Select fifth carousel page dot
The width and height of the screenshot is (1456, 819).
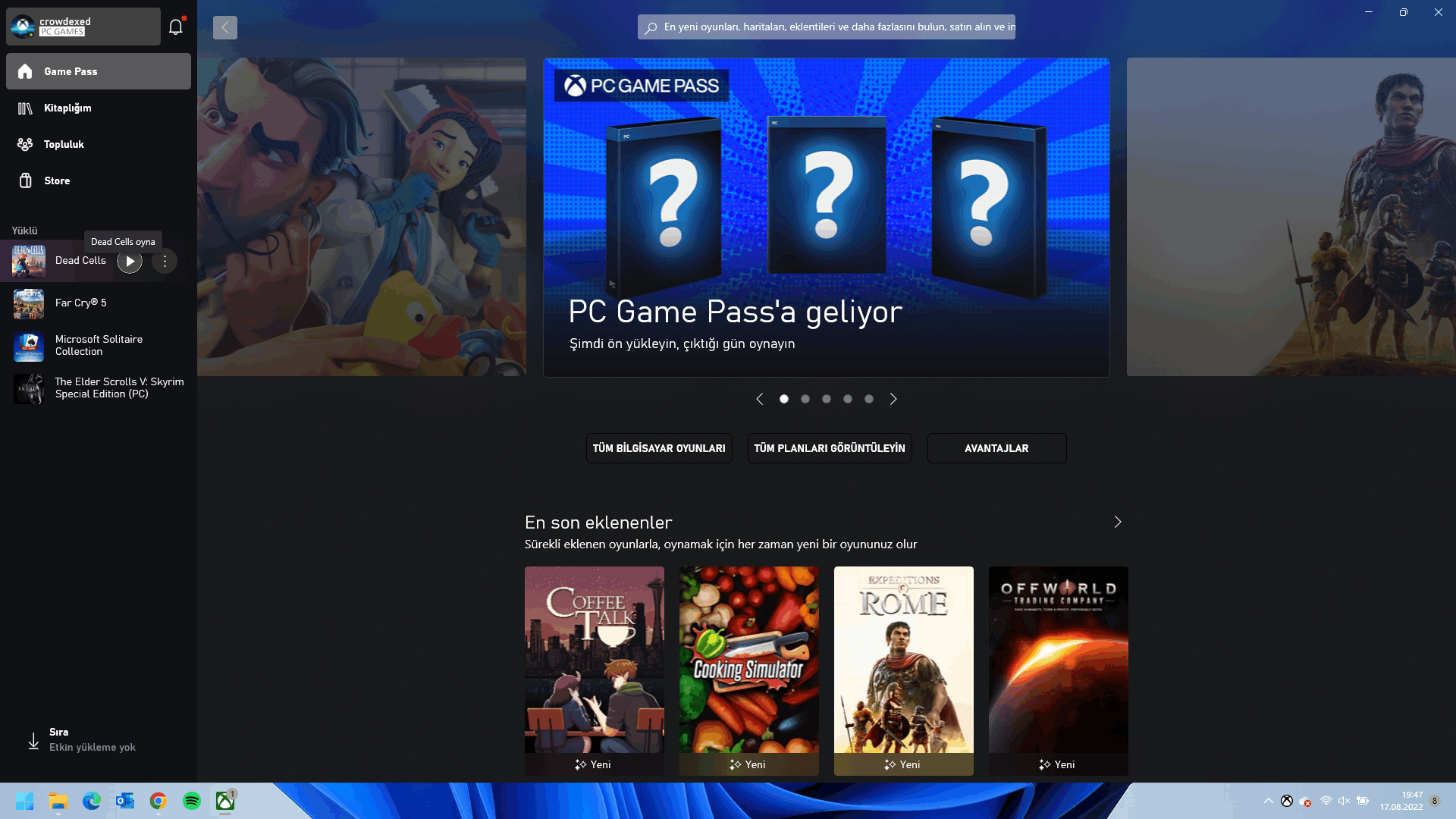pyautogui.click(x=869, y=399)
